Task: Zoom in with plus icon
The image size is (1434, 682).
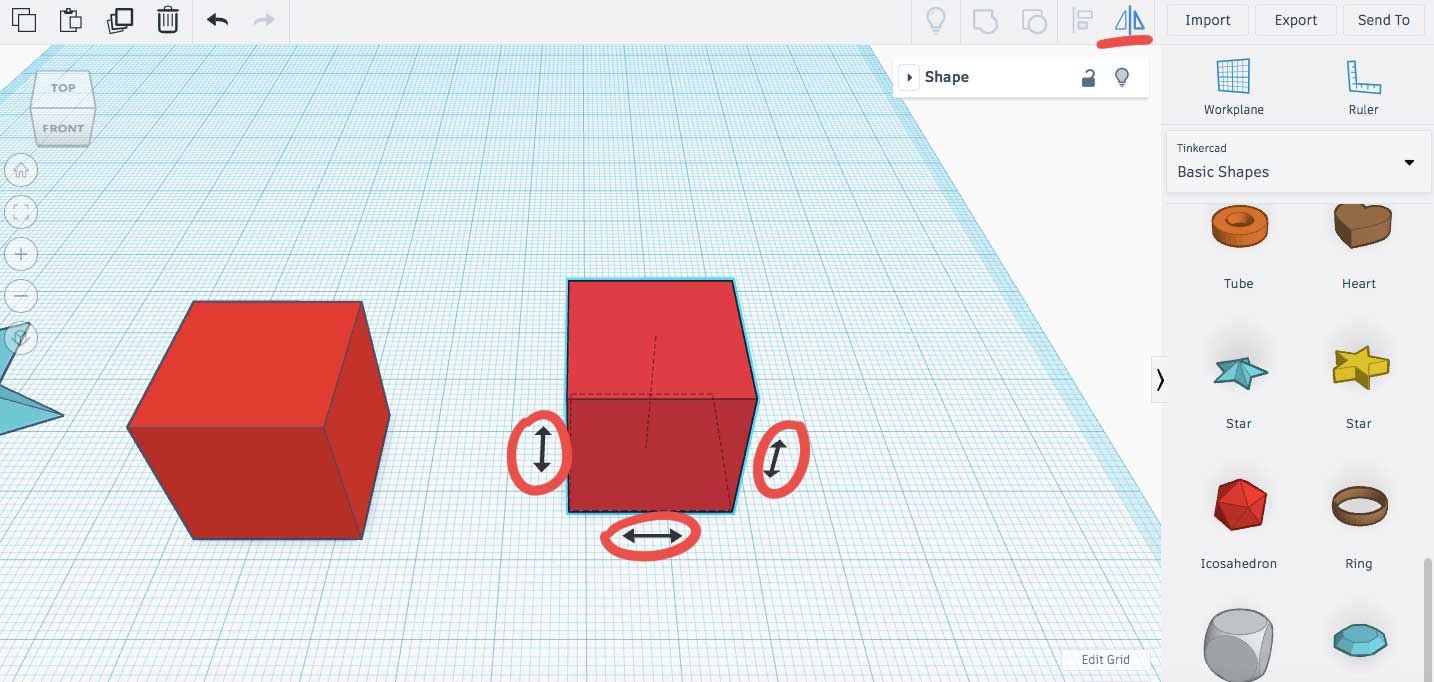Action: pos(21,254)
